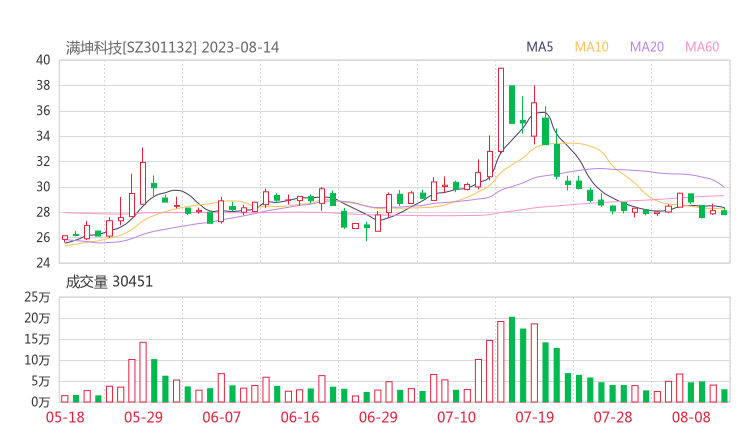Click the stock title 满坤科技[SZ301132]
The image size is (740, 440).
tap(131, 48)
